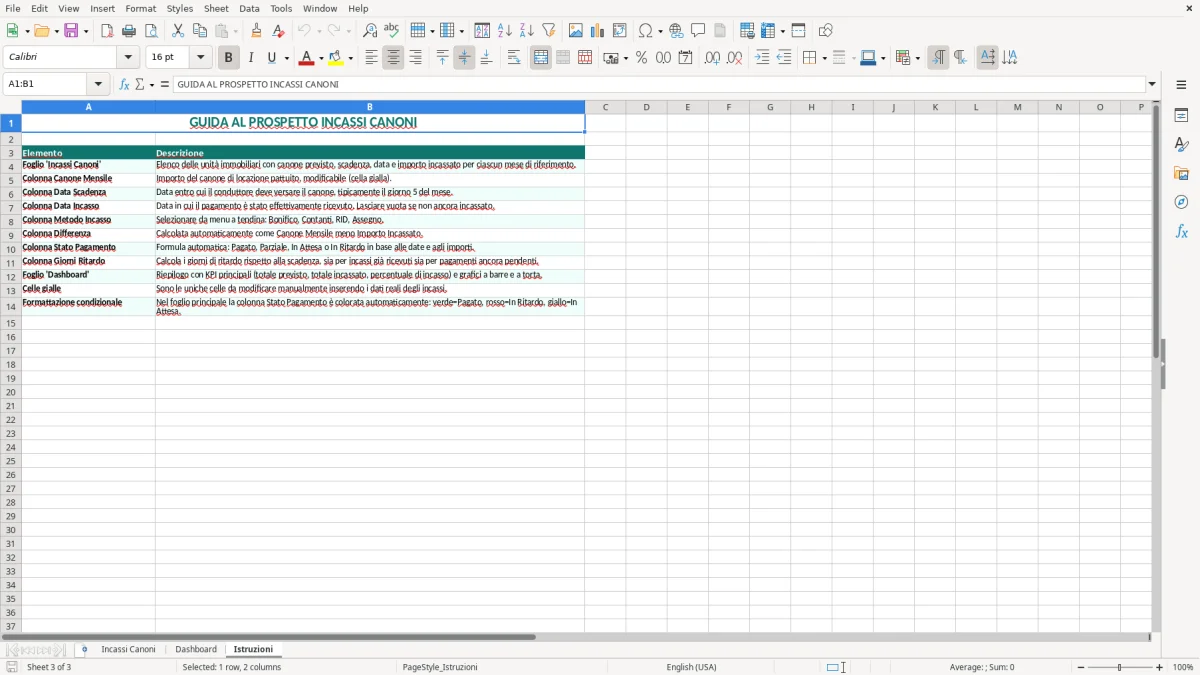Open the Data menu

(x=249, y=8)
